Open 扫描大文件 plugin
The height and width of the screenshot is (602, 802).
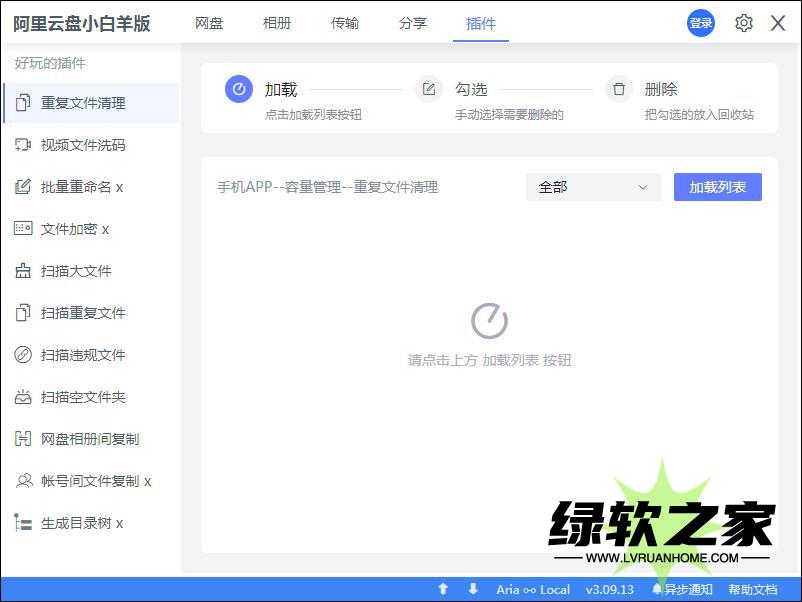(x=76, y=271)
